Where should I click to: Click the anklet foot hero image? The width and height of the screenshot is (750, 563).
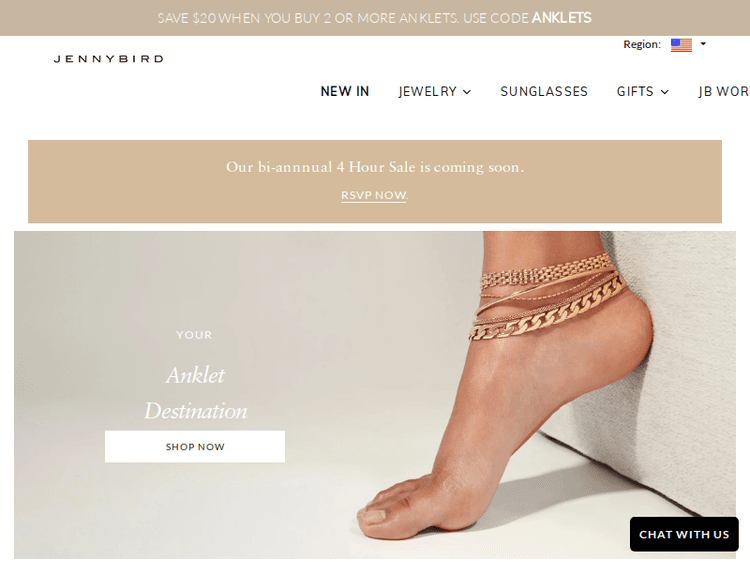(375, 395)
